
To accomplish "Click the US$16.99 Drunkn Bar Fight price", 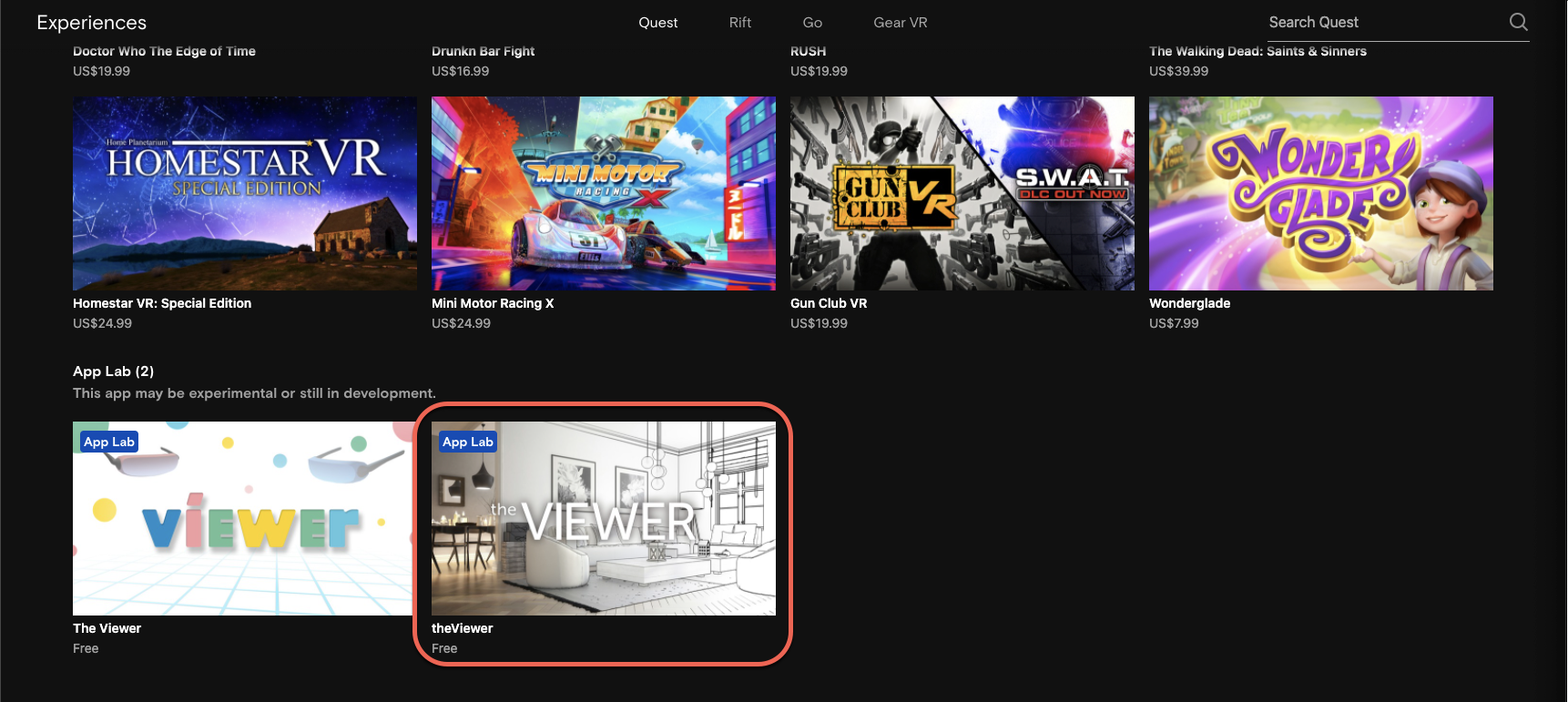I will point(460,71).
